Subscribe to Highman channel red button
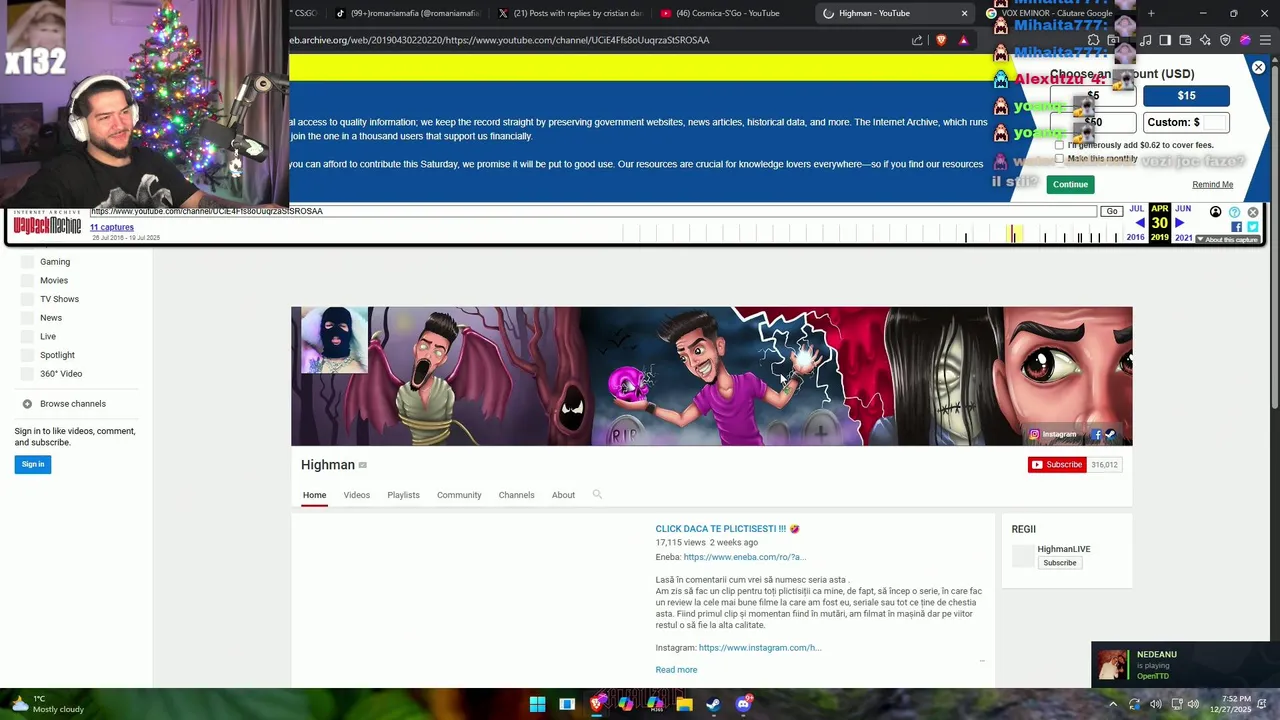This screenshot has height=720, width=1280. (x=1057, y=464)
